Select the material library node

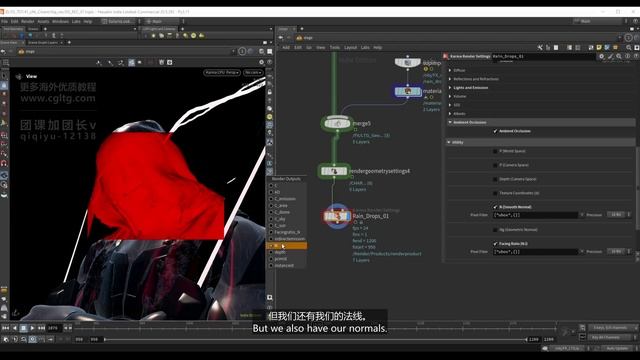(x=408, y=91)
